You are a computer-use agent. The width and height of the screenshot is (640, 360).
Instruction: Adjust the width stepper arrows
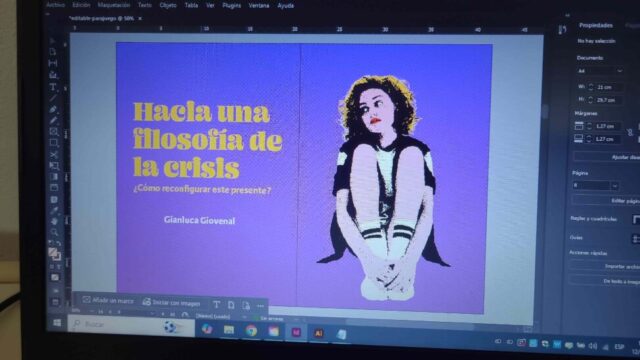tap(591, 87)
